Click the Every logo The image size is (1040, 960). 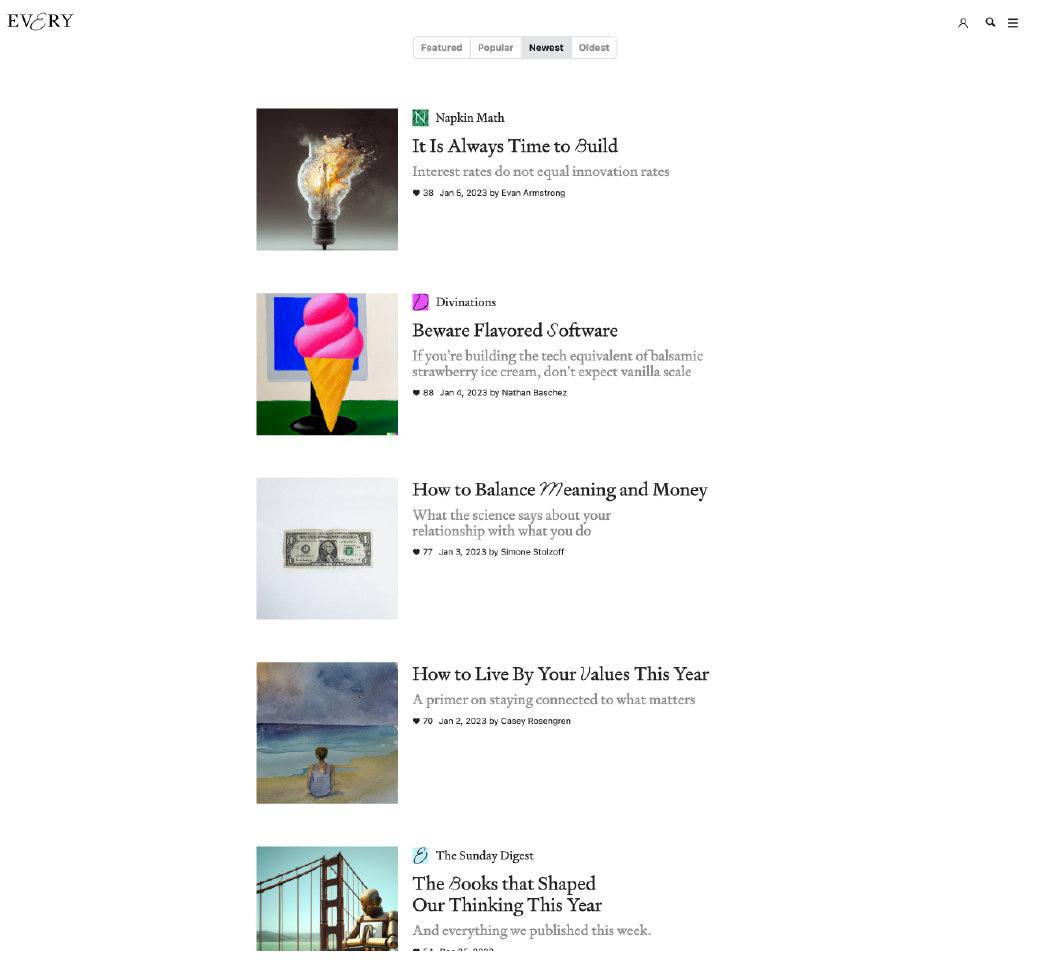pyautogui.click(x=40, y=21)
